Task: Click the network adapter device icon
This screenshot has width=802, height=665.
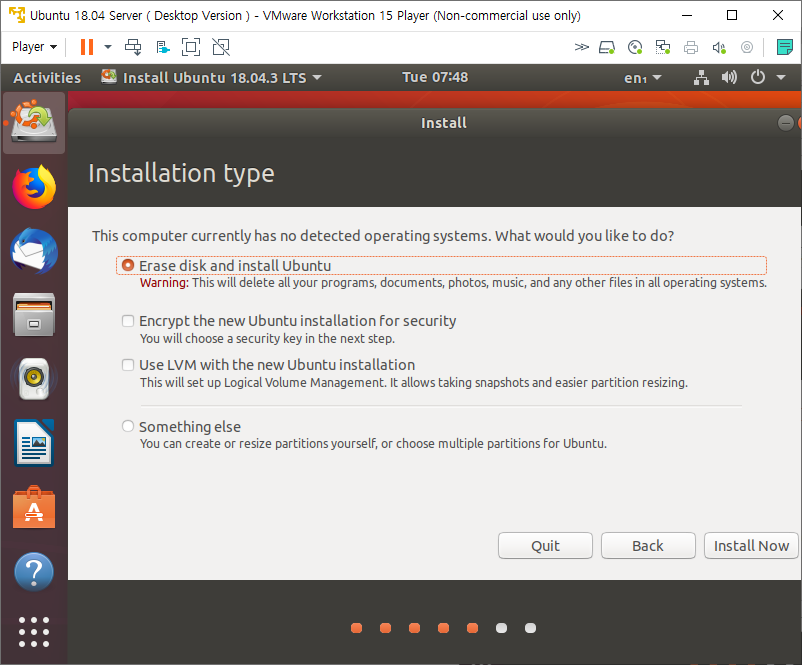Action: pos(663,48)
